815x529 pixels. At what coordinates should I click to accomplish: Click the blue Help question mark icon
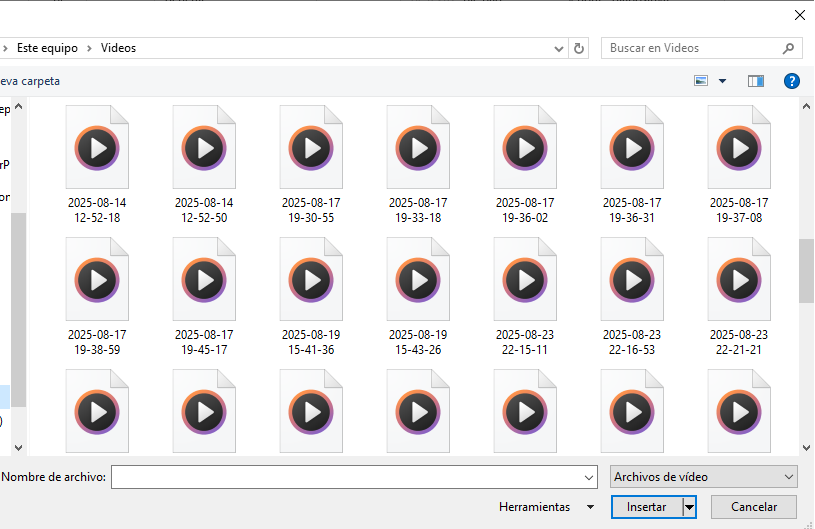pos(791,81)
